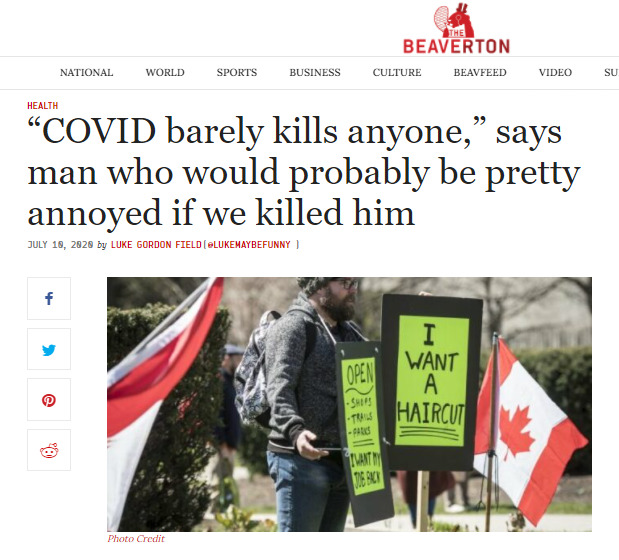
Task: Go to the Sports section
Action: pyautogui.click(x=237, y=73)
